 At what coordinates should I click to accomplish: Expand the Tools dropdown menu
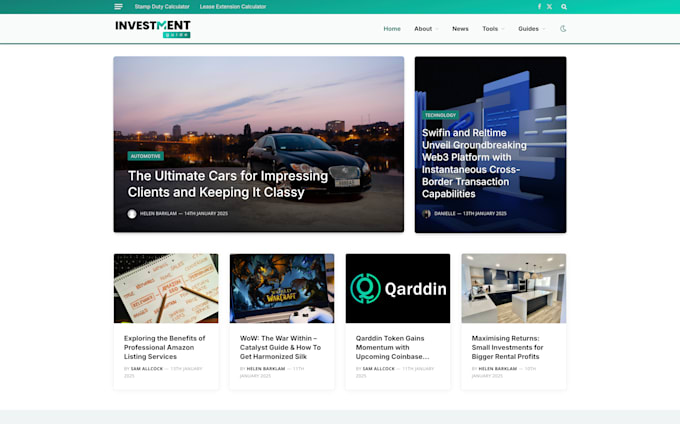493,29
